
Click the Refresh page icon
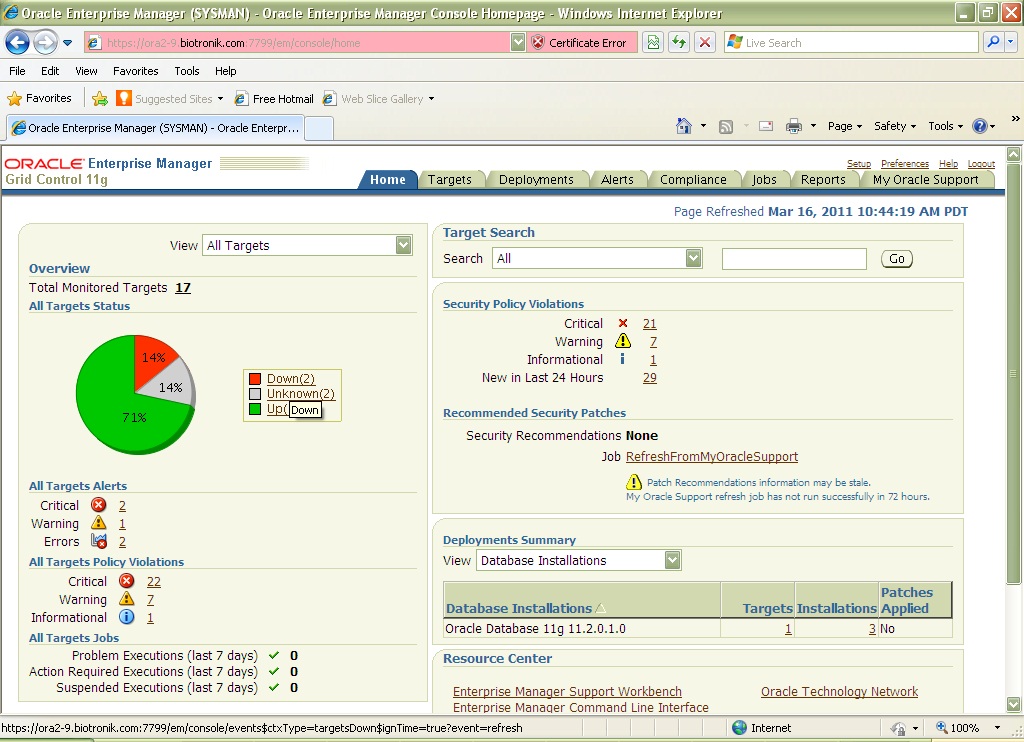tap(679, 42)
